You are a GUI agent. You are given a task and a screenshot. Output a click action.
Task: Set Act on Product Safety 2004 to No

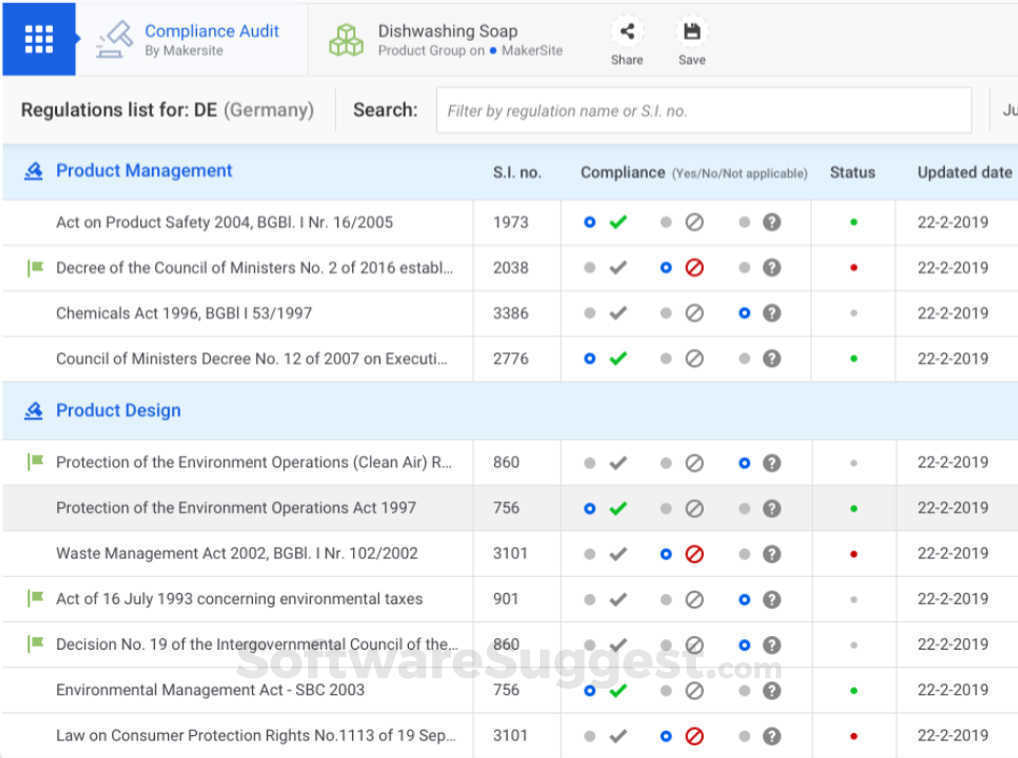(667, 222)
